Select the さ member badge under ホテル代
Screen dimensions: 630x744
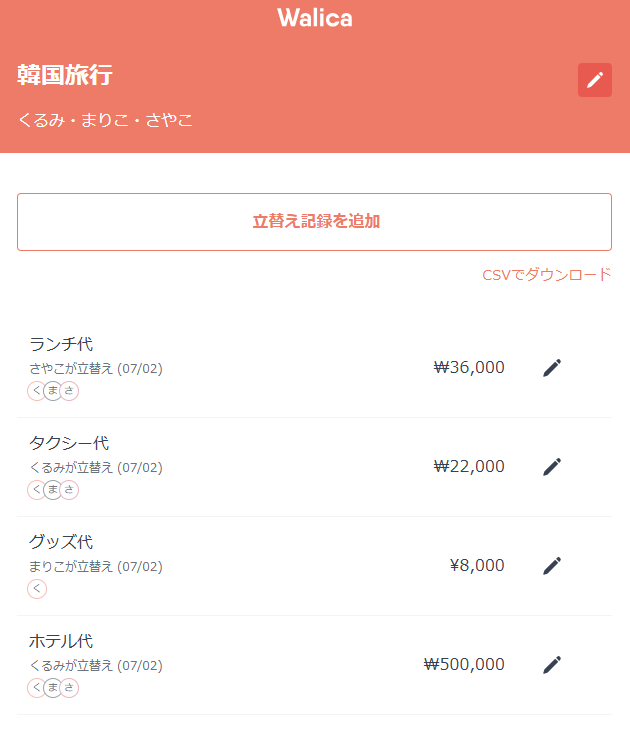(x=69, y=688)
